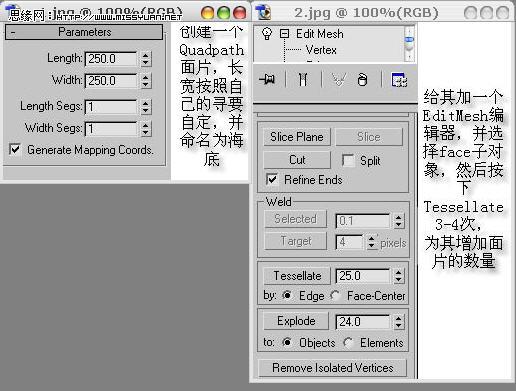Screen dimensions: 516x391
Task: Click the Explode button
Action: (x=296, y=321)
